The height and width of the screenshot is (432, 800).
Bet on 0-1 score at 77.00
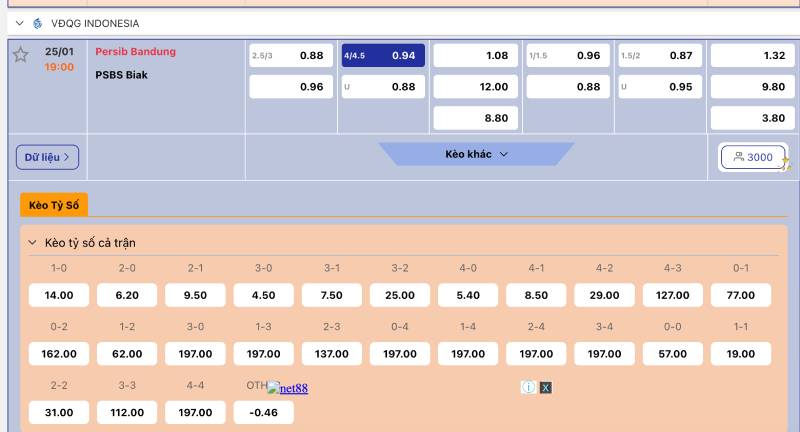(x=741, y=295)
